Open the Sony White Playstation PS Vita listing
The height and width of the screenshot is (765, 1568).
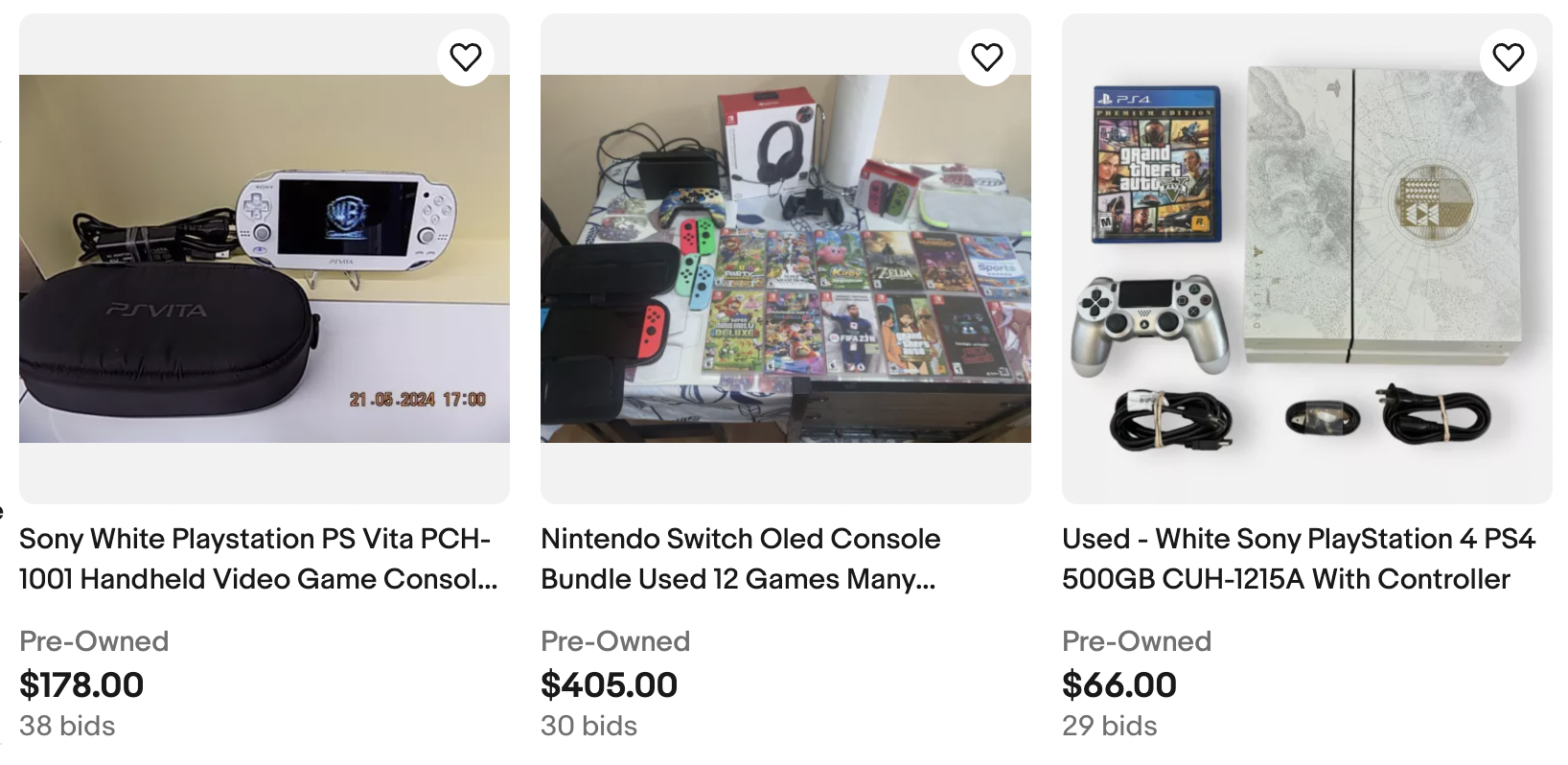tap(256, 559)
